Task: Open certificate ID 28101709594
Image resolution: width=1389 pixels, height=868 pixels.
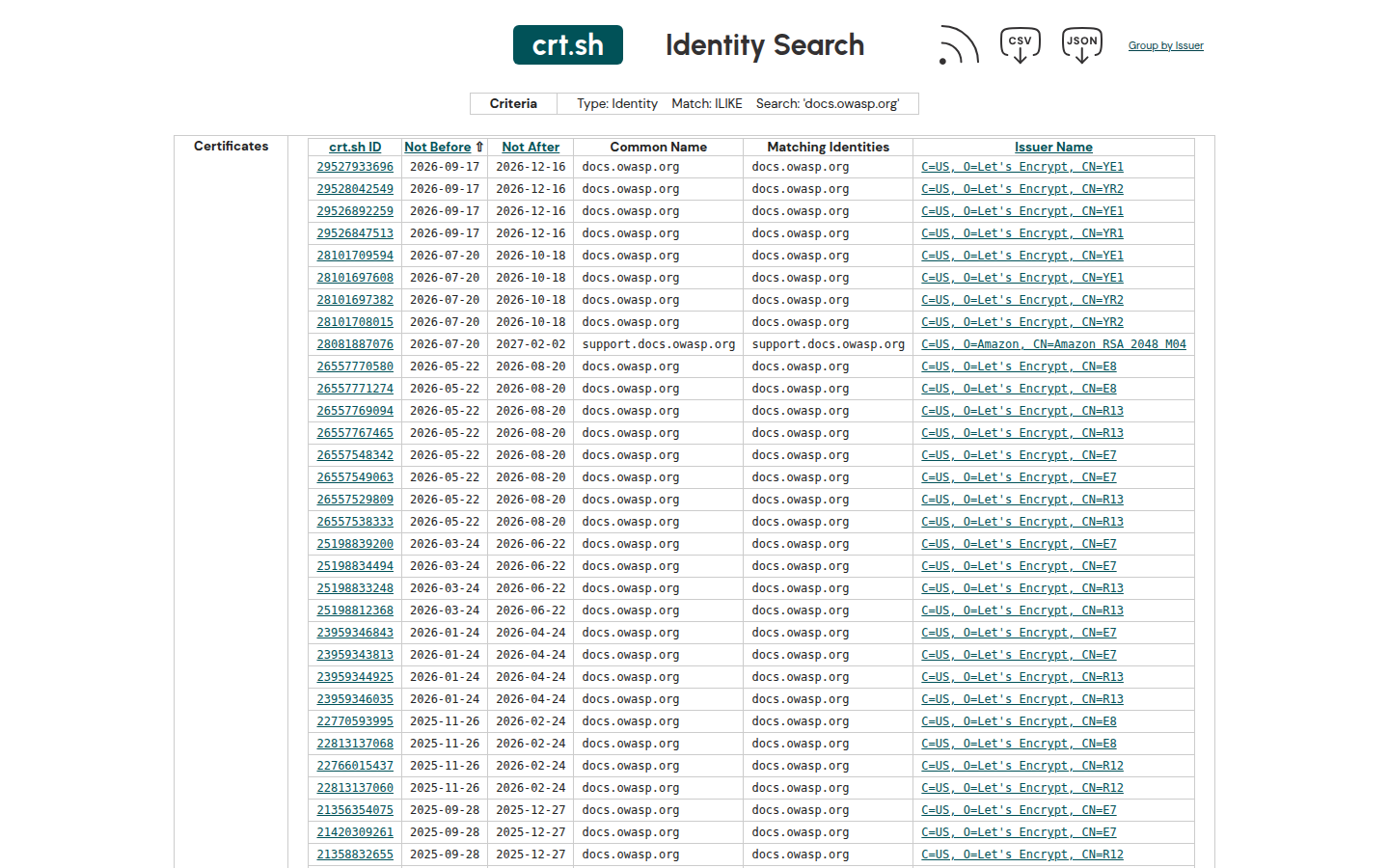Action: pos(355,256)
